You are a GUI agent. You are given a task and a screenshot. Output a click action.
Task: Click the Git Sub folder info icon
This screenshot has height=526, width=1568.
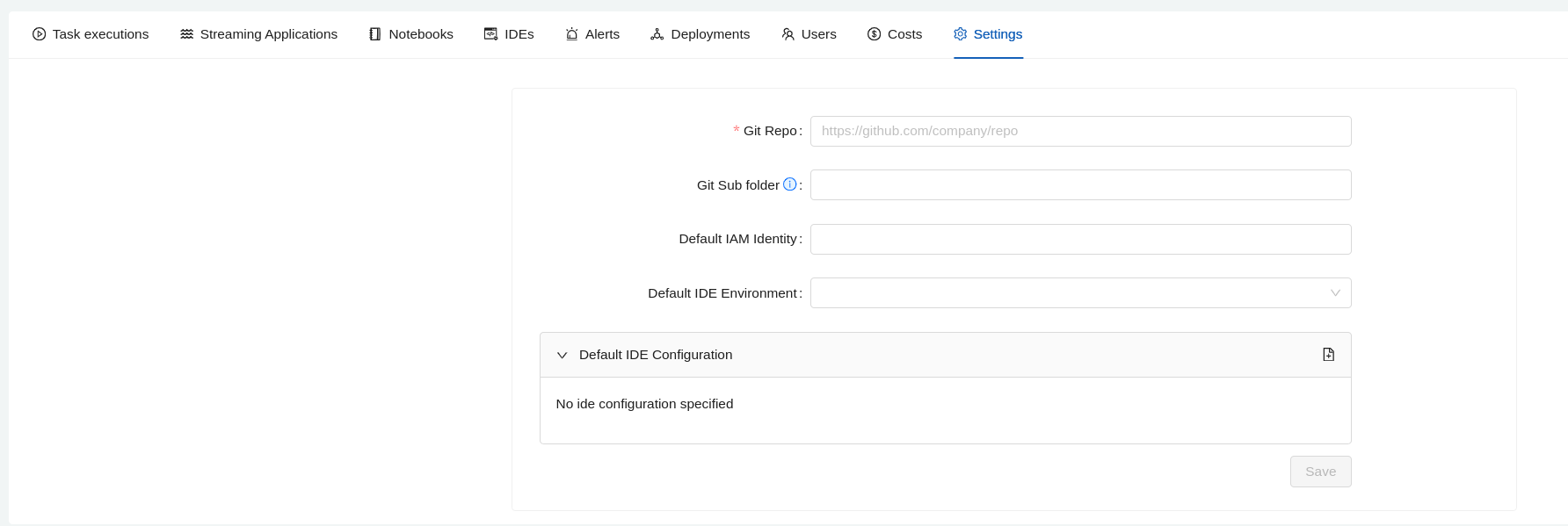click(x=789, y=184)
